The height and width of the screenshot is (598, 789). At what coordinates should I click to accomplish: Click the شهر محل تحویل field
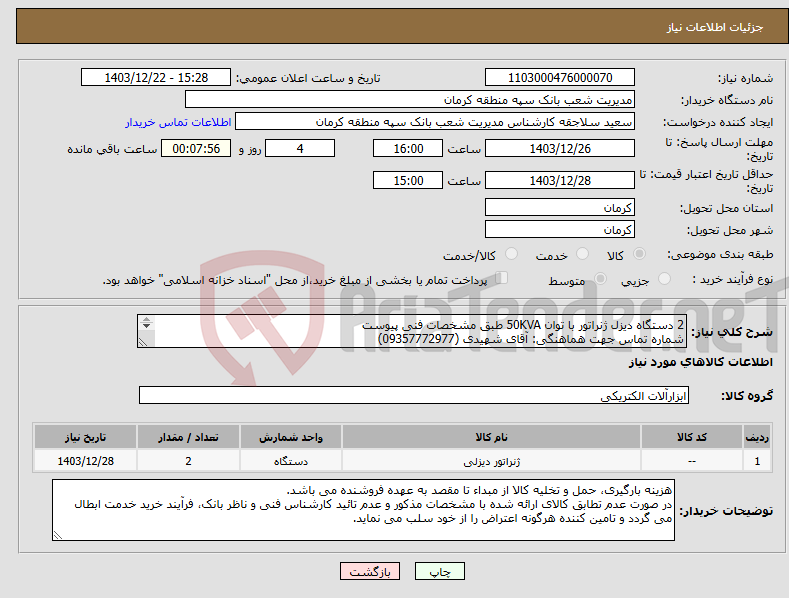(560, 230)
